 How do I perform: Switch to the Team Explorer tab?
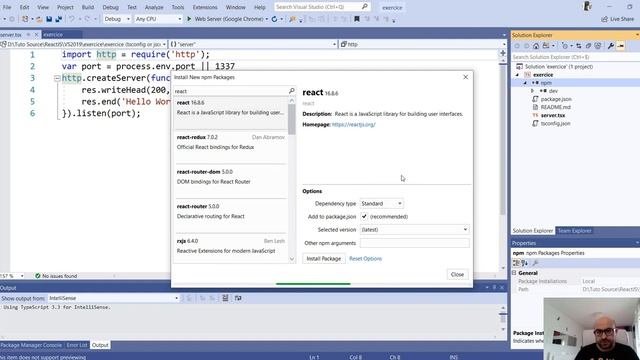[x=574, y=231]
